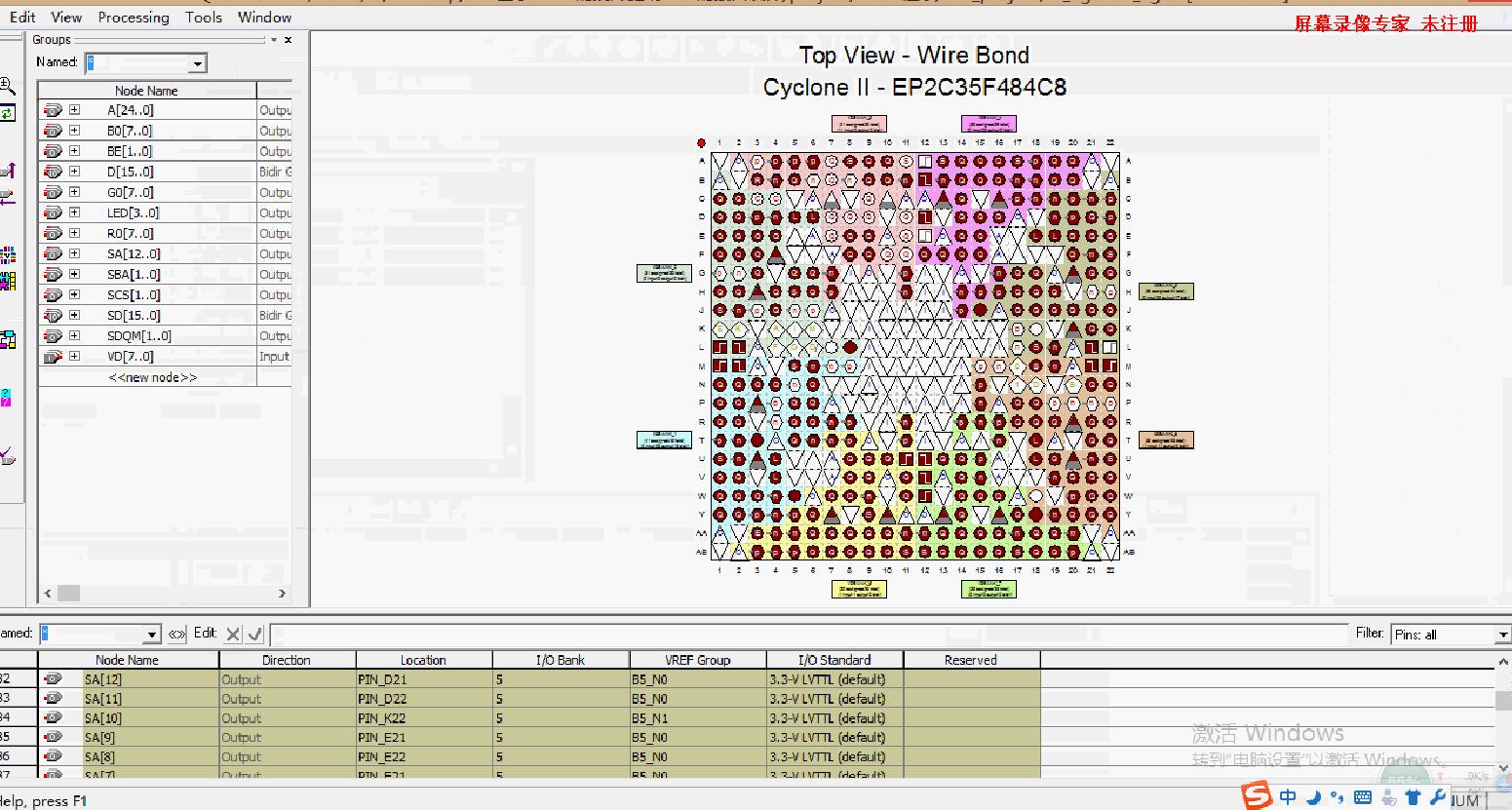This screenshot has width=1512, height=810.
Task: Expand the SA[12..0] group node
Action: pyautogui.click(x=74, y=253)
